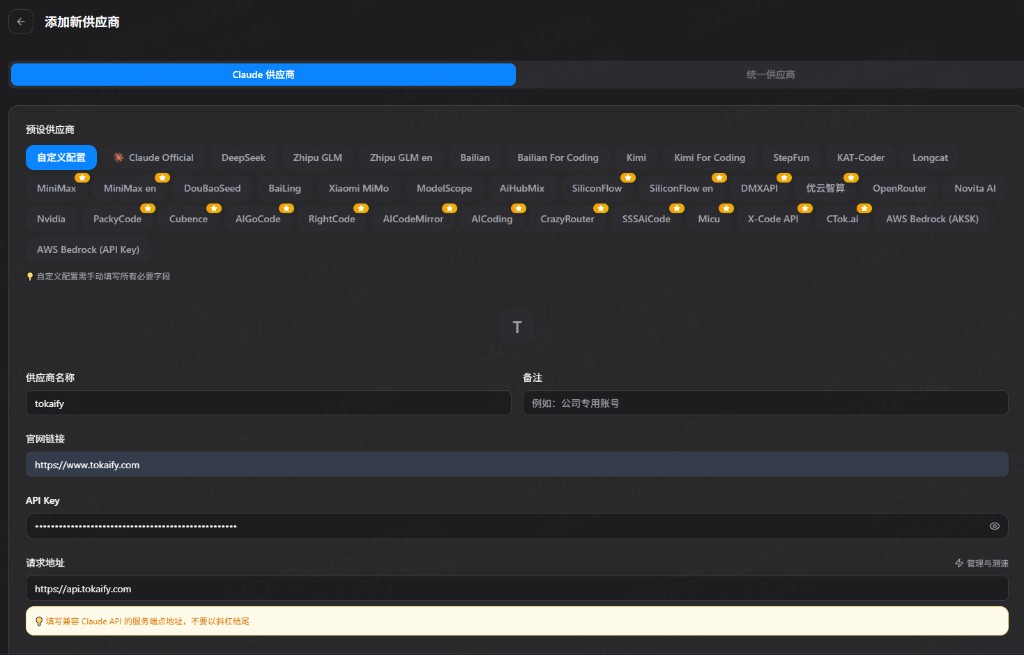The image size is (1024, 655).
Task: Choose the Kimi preset
Action: 636,157
